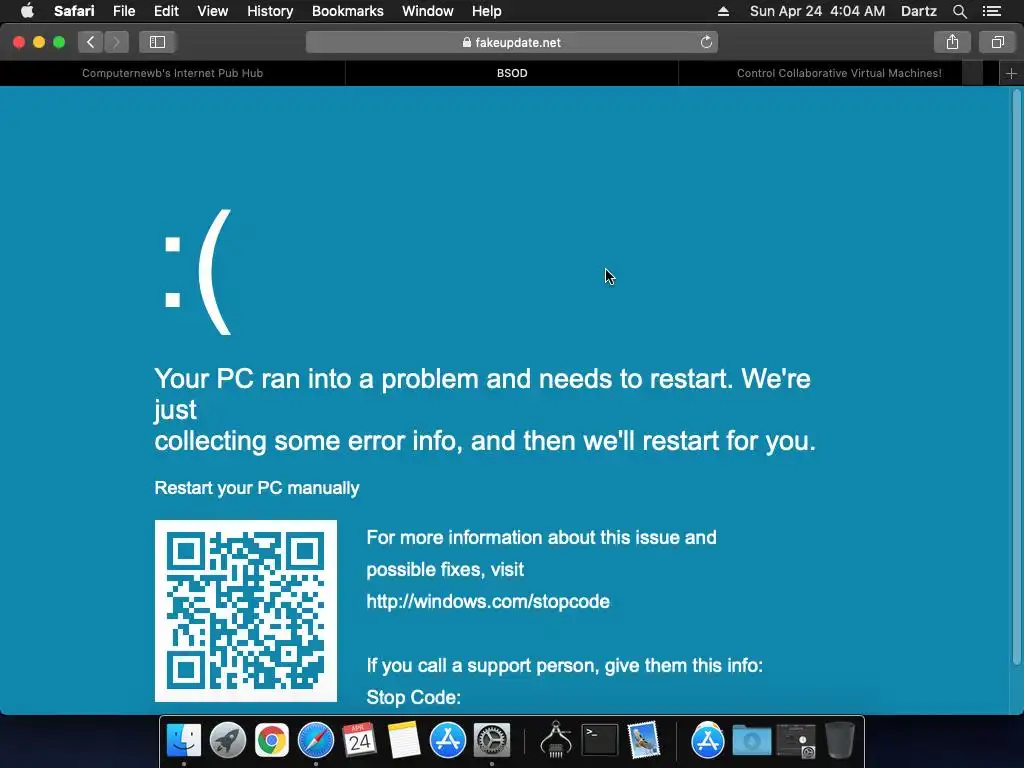Go back with Safari back arrow

pyautogui.click(x=91, y=42)
